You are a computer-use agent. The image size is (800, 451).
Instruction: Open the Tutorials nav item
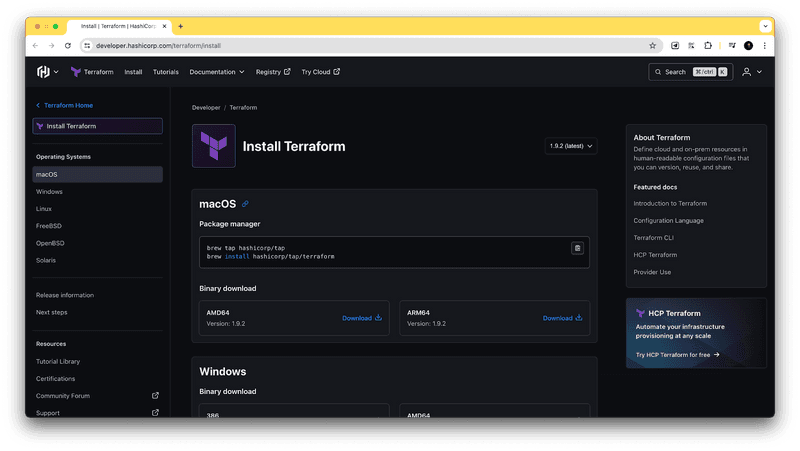[166, 72]
